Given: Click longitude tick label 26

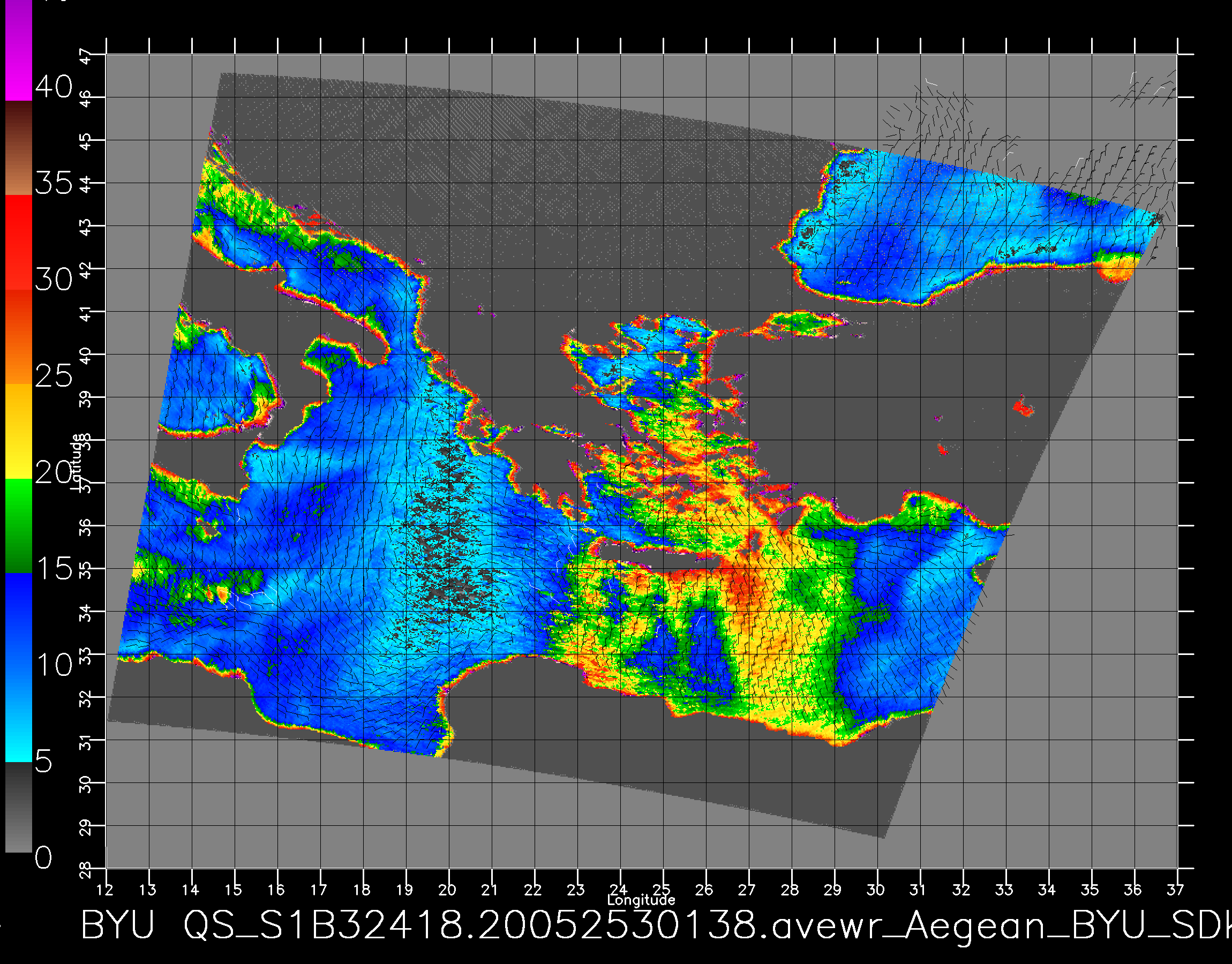Looking at the screenshot, I should (x=704, y=890).
